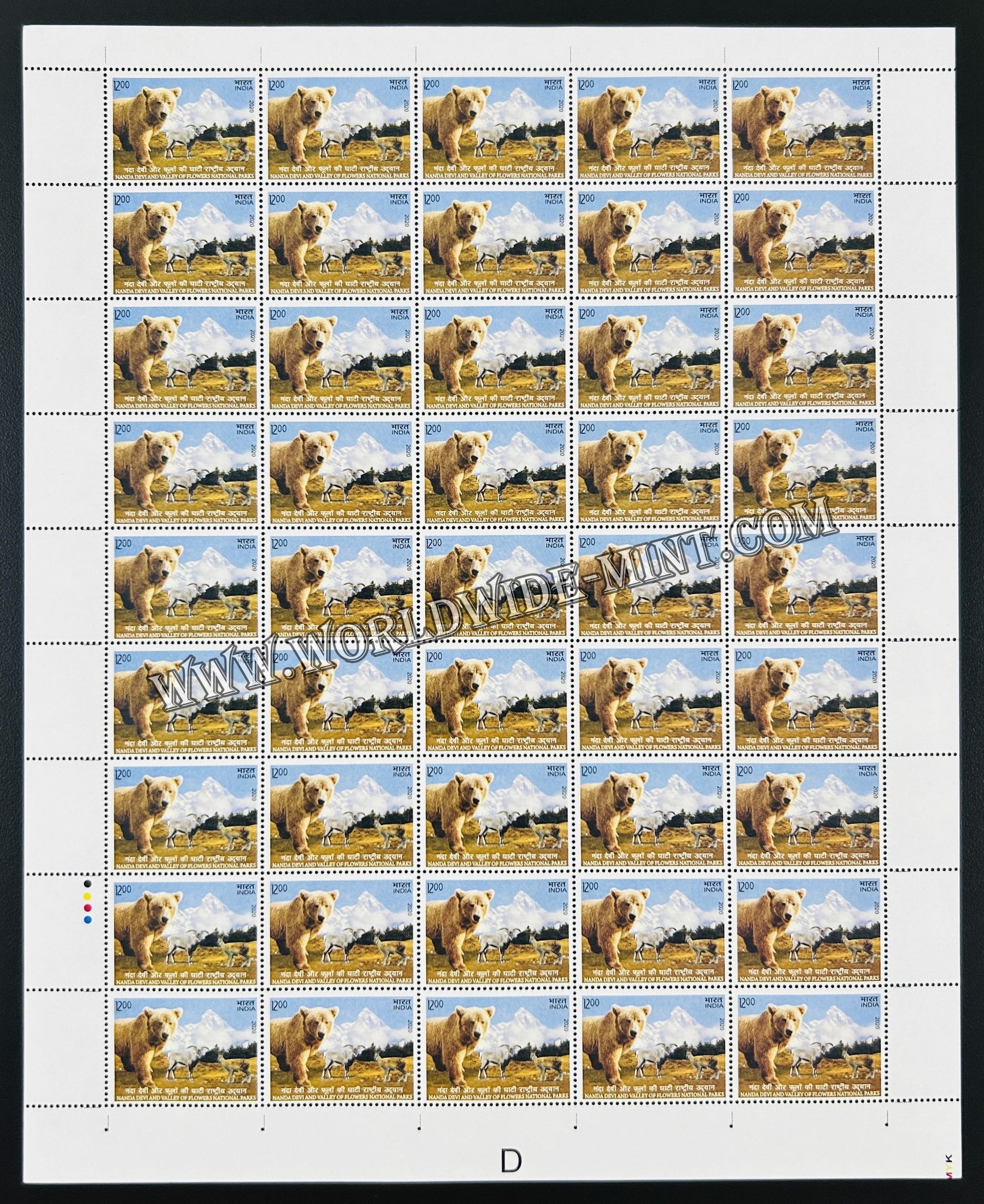Select the stamp beside the colour registration dots
Viewport: 984px width, 1204px height.
tap(183, 932)
